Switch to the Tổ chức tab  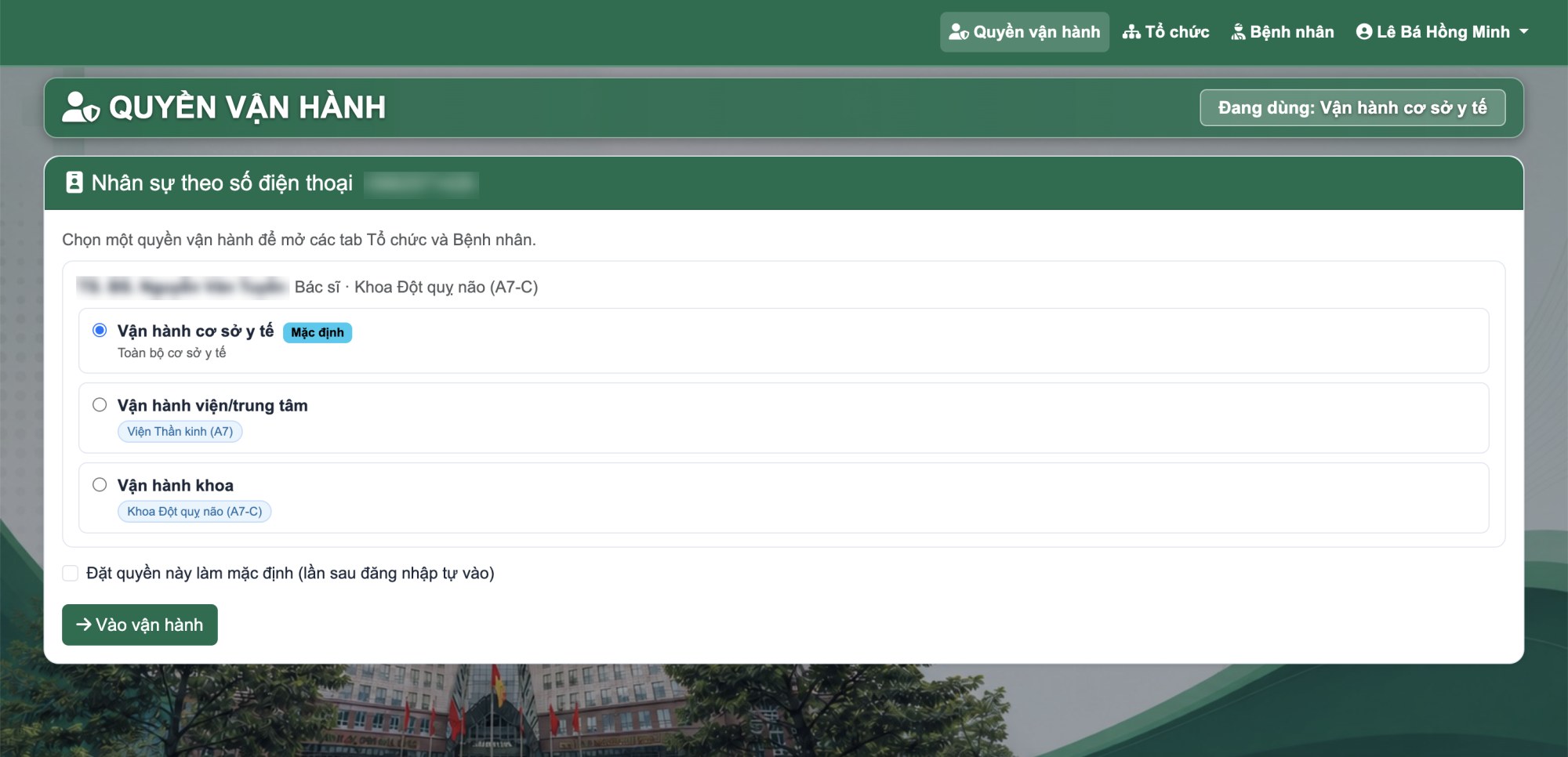pyautogui.click(x=1166, y=32)
